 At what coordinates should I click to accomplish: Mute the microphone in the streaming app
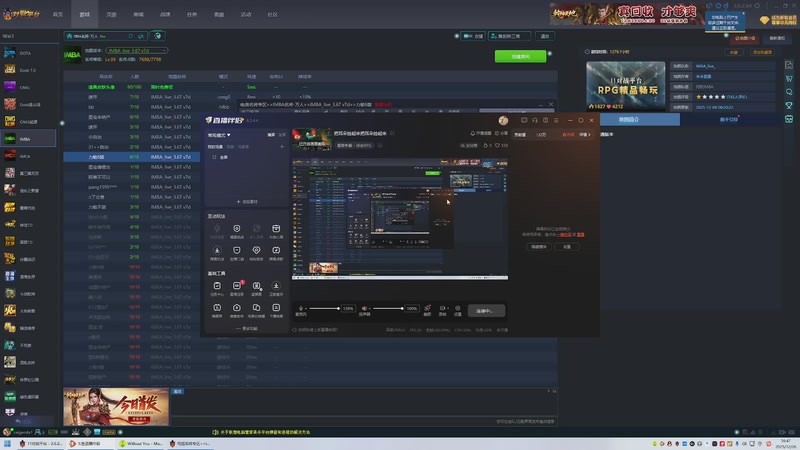coord(301,308)
